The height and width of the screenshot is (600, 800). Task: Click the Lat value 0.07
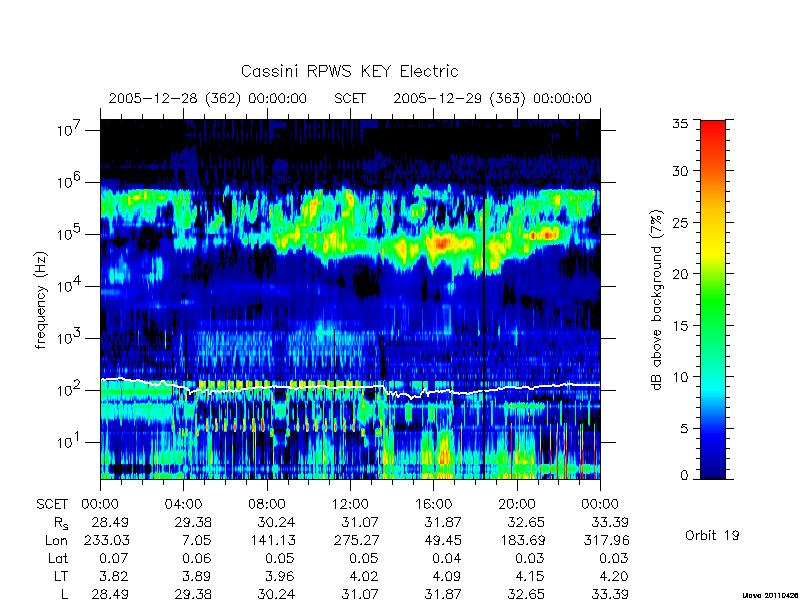(x=114, y=558)
